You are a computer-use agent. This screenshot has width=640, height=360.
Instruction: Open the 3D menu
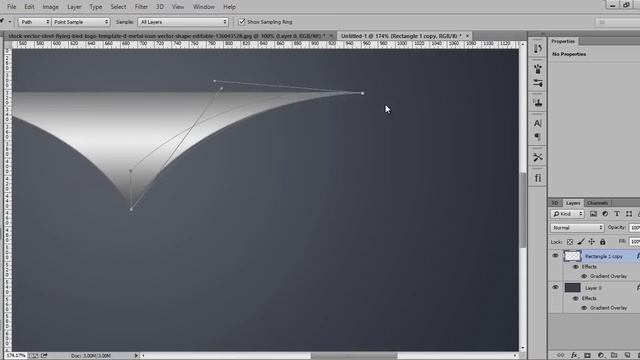[x=160, y=7]
